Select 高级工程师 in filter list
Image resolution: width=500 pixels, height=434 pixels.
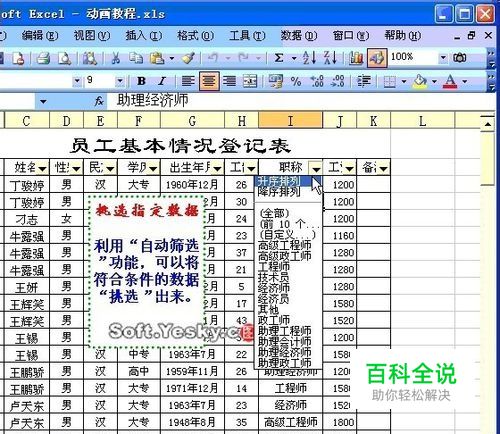[288, 245]
